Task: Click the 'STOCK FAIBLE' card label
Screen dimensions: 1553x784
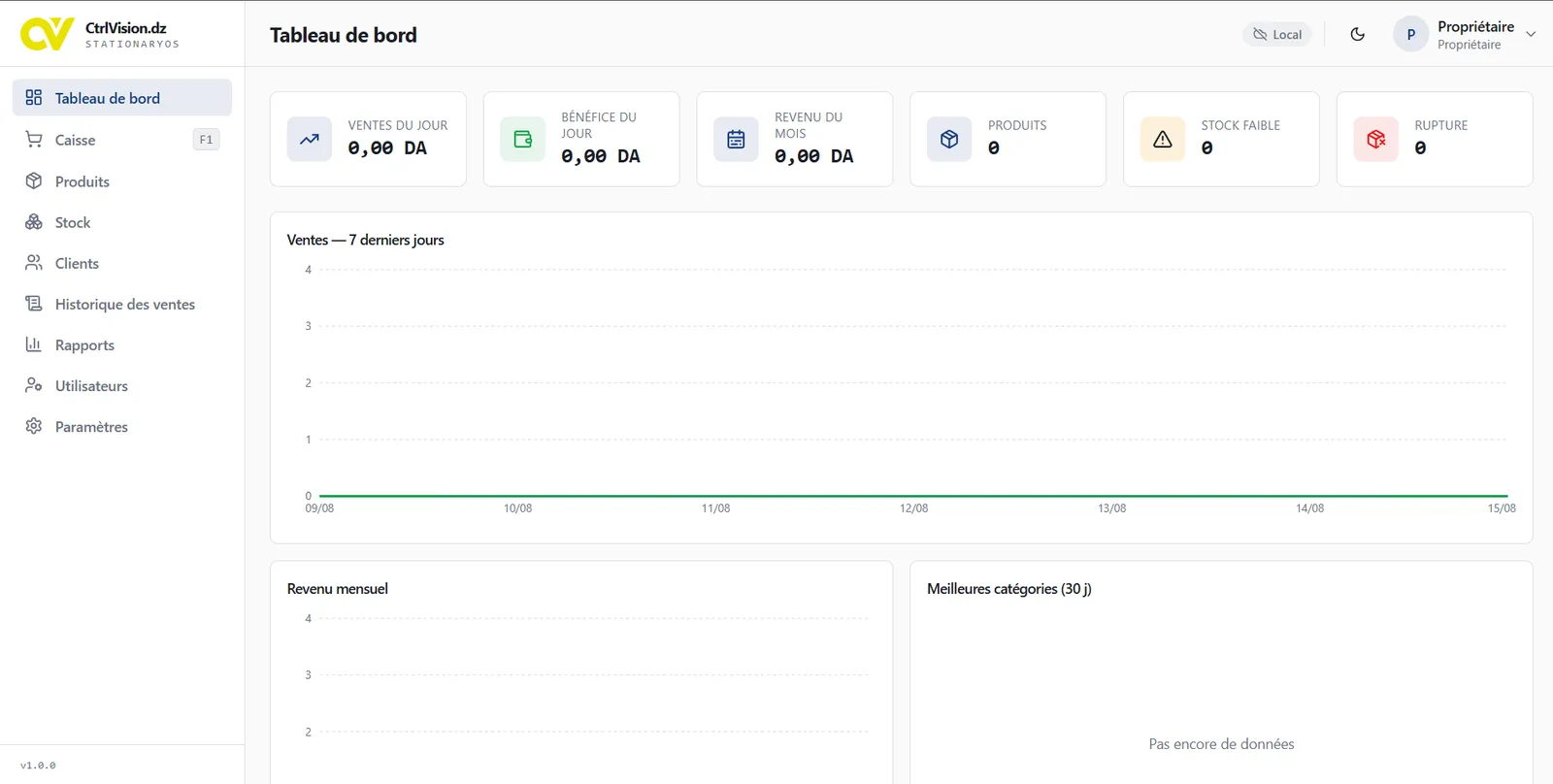Action: (1240, 125)
